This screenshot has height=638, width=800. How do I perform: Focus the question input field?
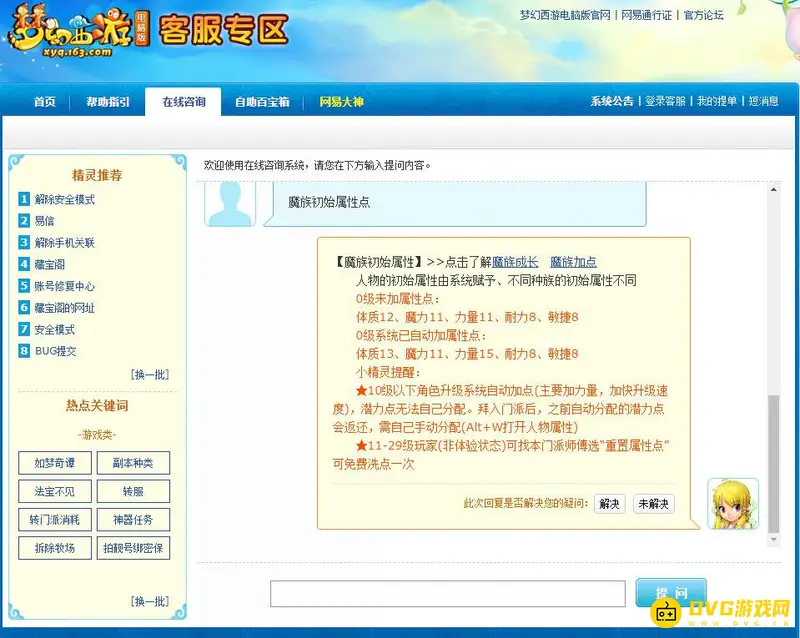coord(447,594)
